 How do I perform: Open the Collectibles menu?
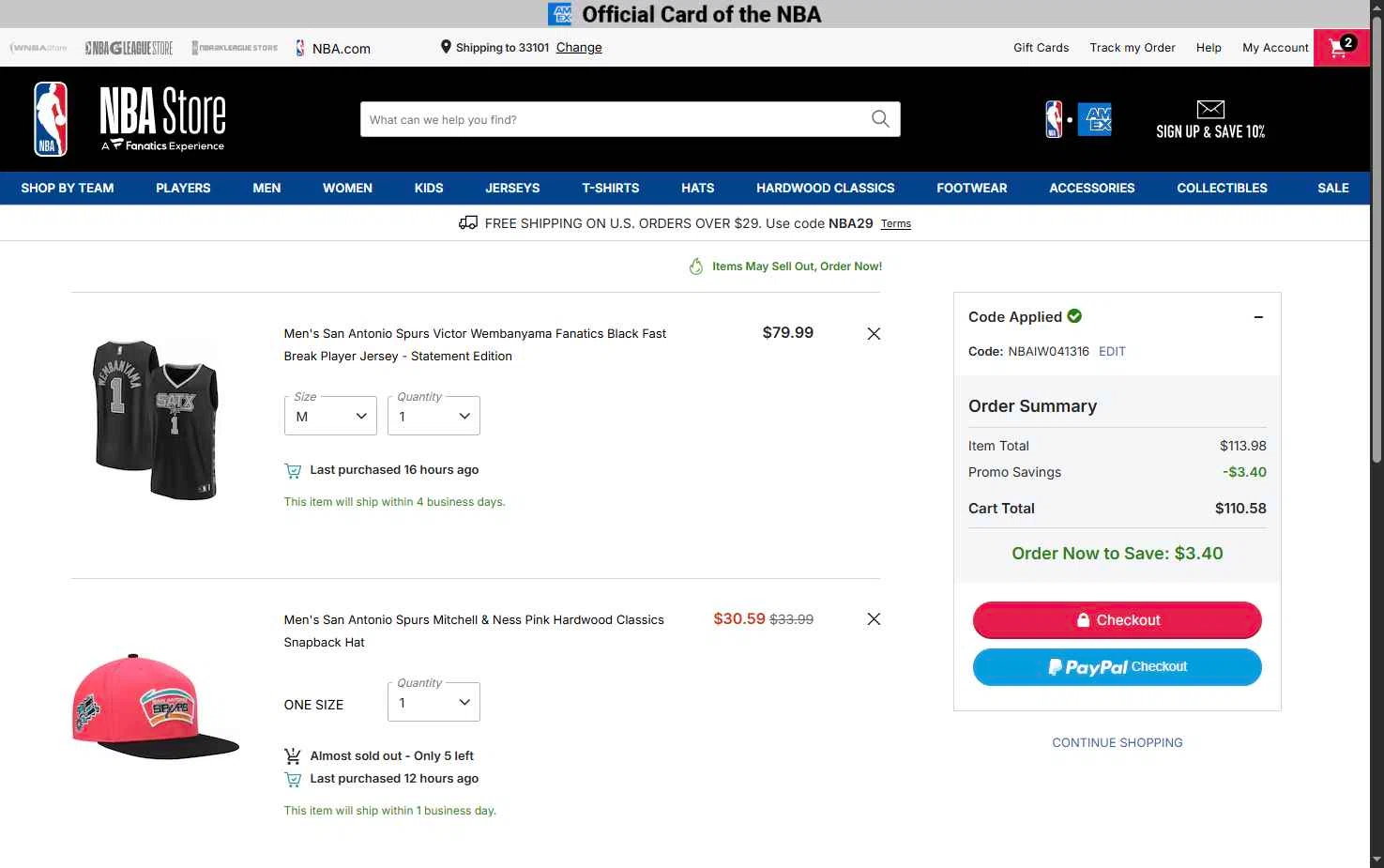(1222, 188)
